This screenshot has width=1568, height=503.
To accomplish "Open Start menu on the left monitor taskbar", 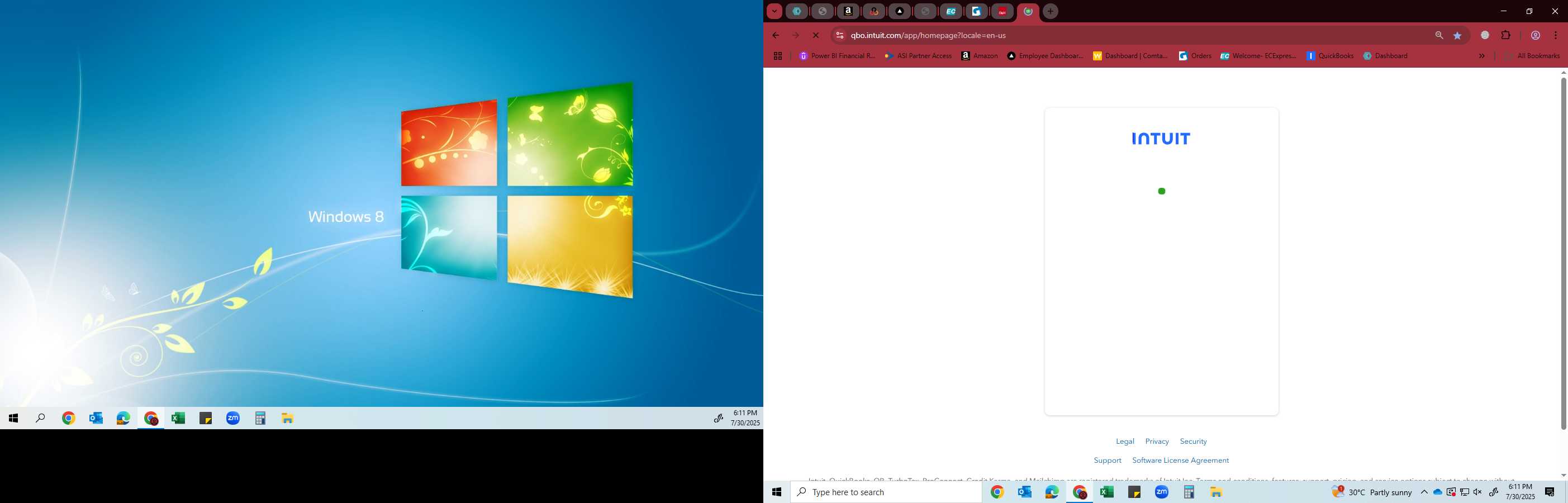I will (x=13, y=419).
